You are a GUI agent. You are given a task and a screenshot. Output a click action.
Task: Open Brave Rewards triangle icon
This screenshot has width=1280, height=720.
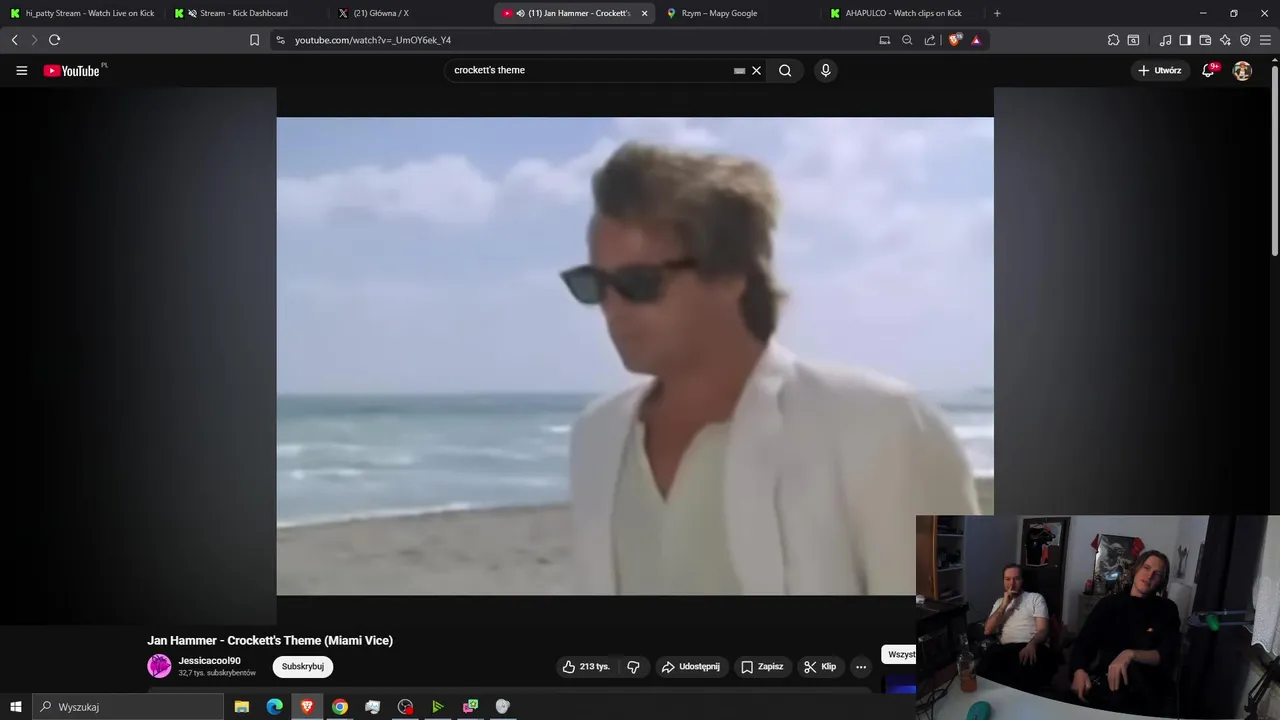coord(976,40)
